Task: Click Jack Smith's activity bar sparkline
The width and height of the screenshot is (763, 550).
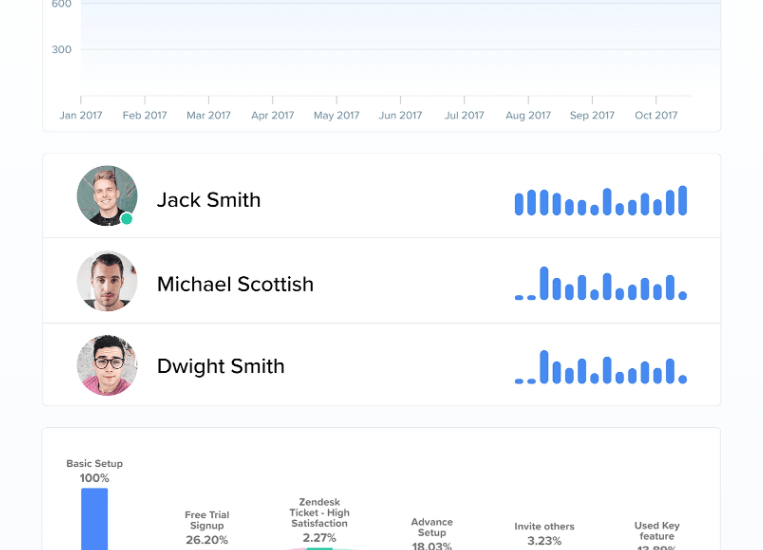Action: [x=600, y=201]
